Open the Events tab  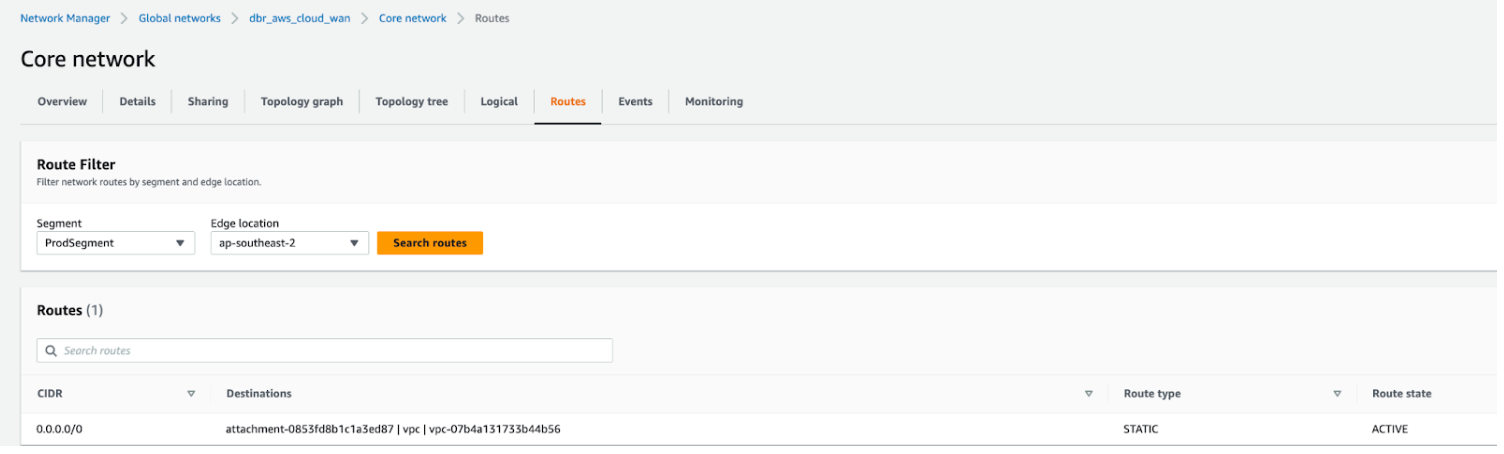(x=635, y=101)
